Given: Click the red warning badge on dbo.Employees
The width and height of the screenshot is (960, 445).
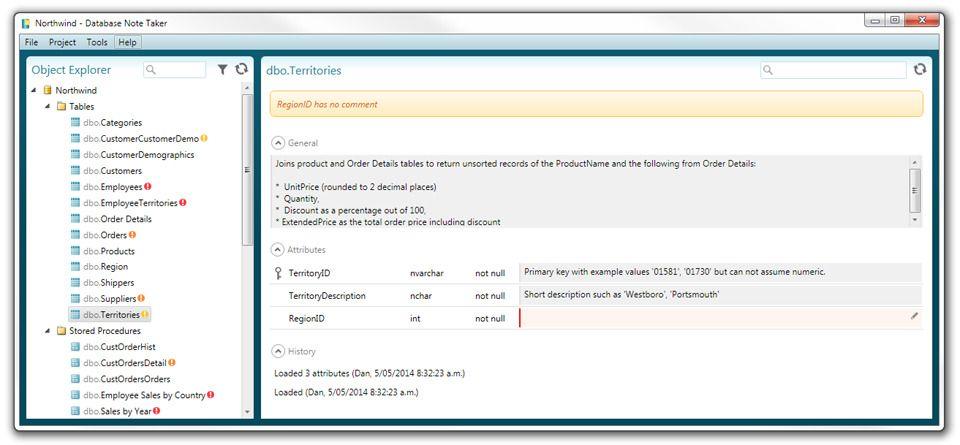Looking at the screenshot, I should tap(148, 187).
